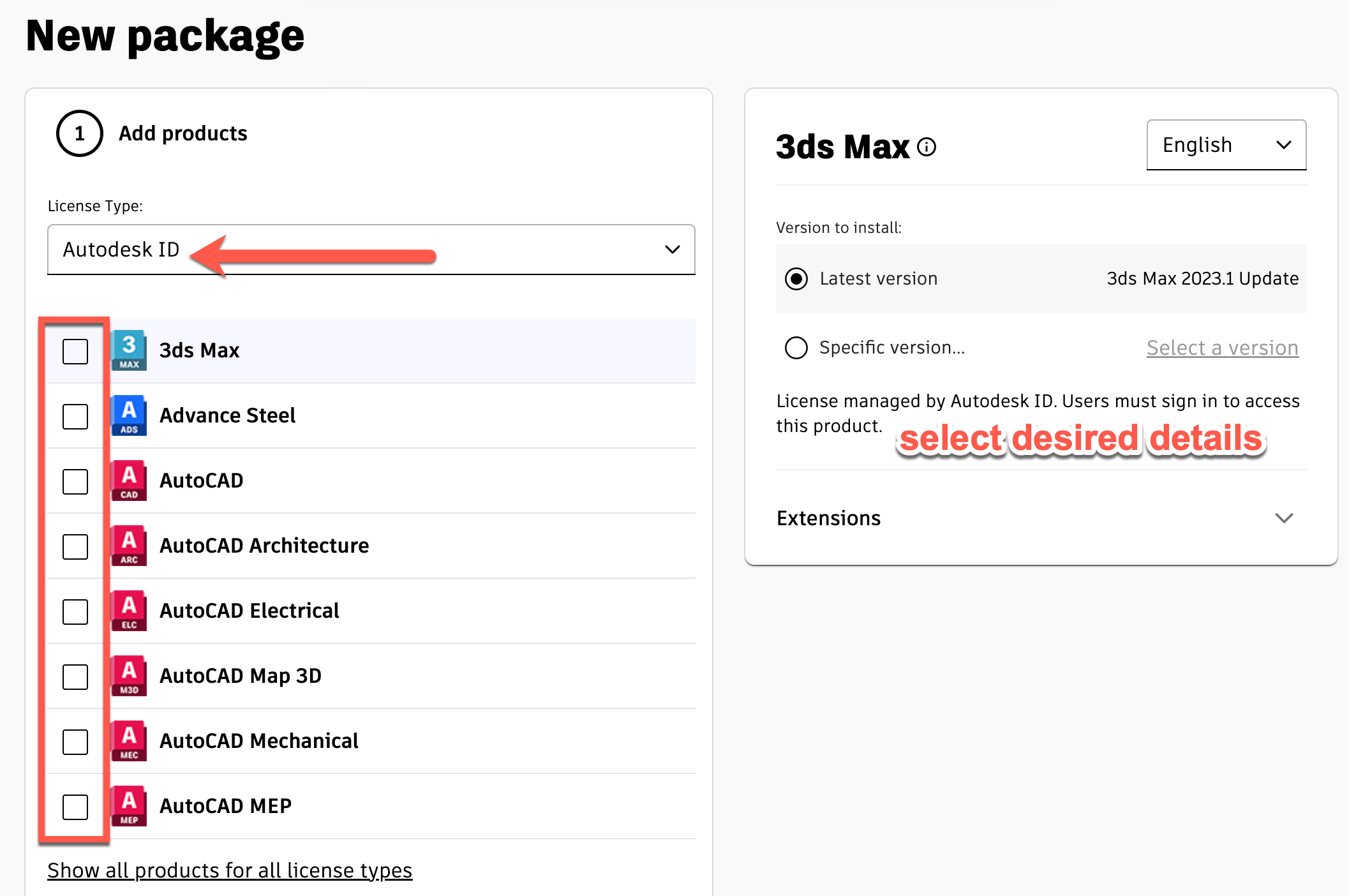Screen dimensions: 1349x896
Task: Open the English language dropdown
Action: point(1226,145)
